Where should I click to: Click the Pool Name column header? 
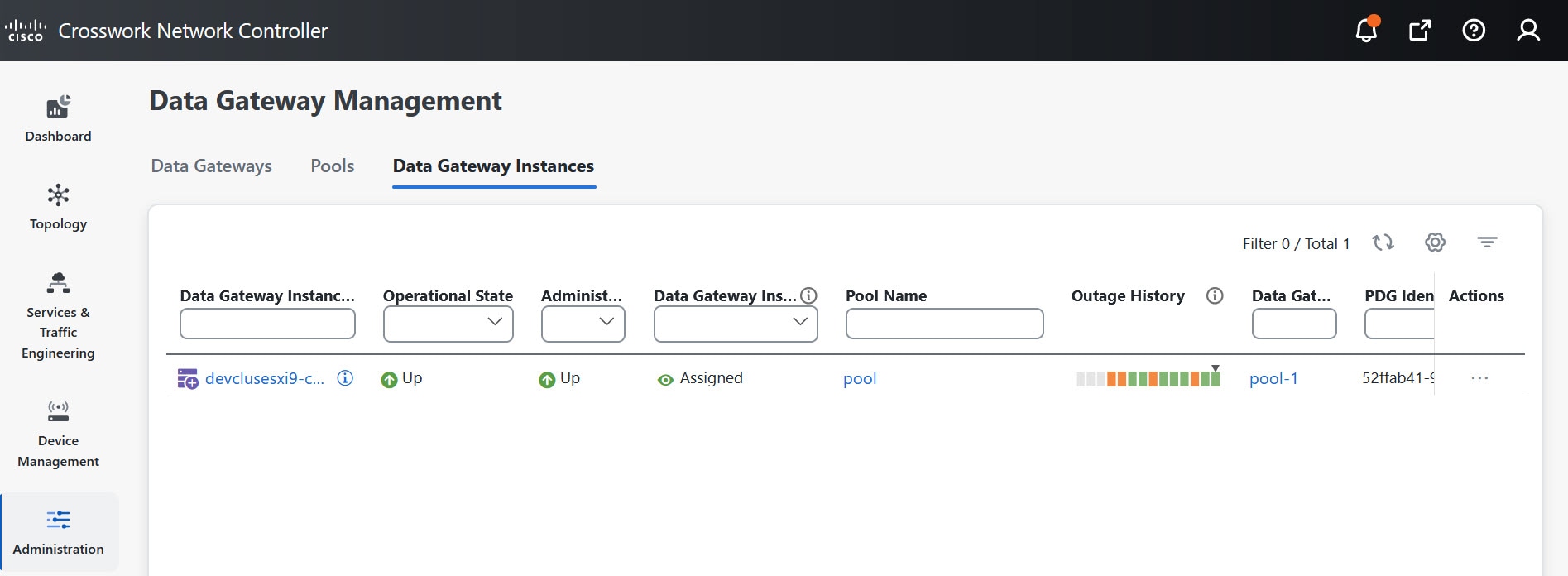pos(886,295)
